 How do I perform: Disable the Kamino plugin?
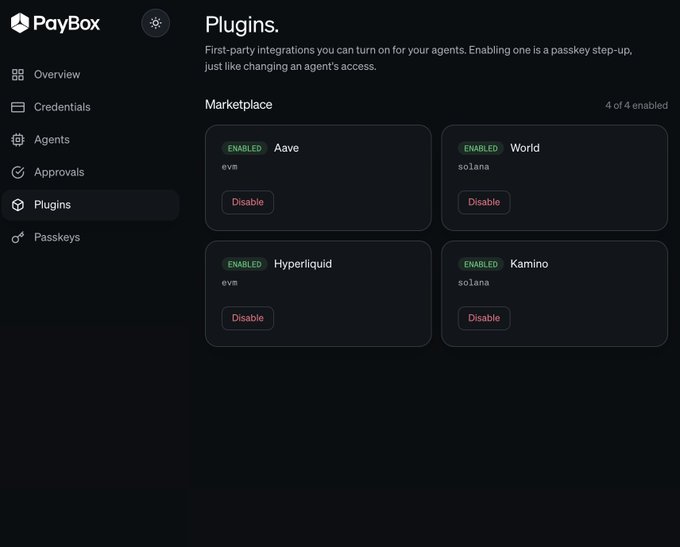tap(484, 318)
